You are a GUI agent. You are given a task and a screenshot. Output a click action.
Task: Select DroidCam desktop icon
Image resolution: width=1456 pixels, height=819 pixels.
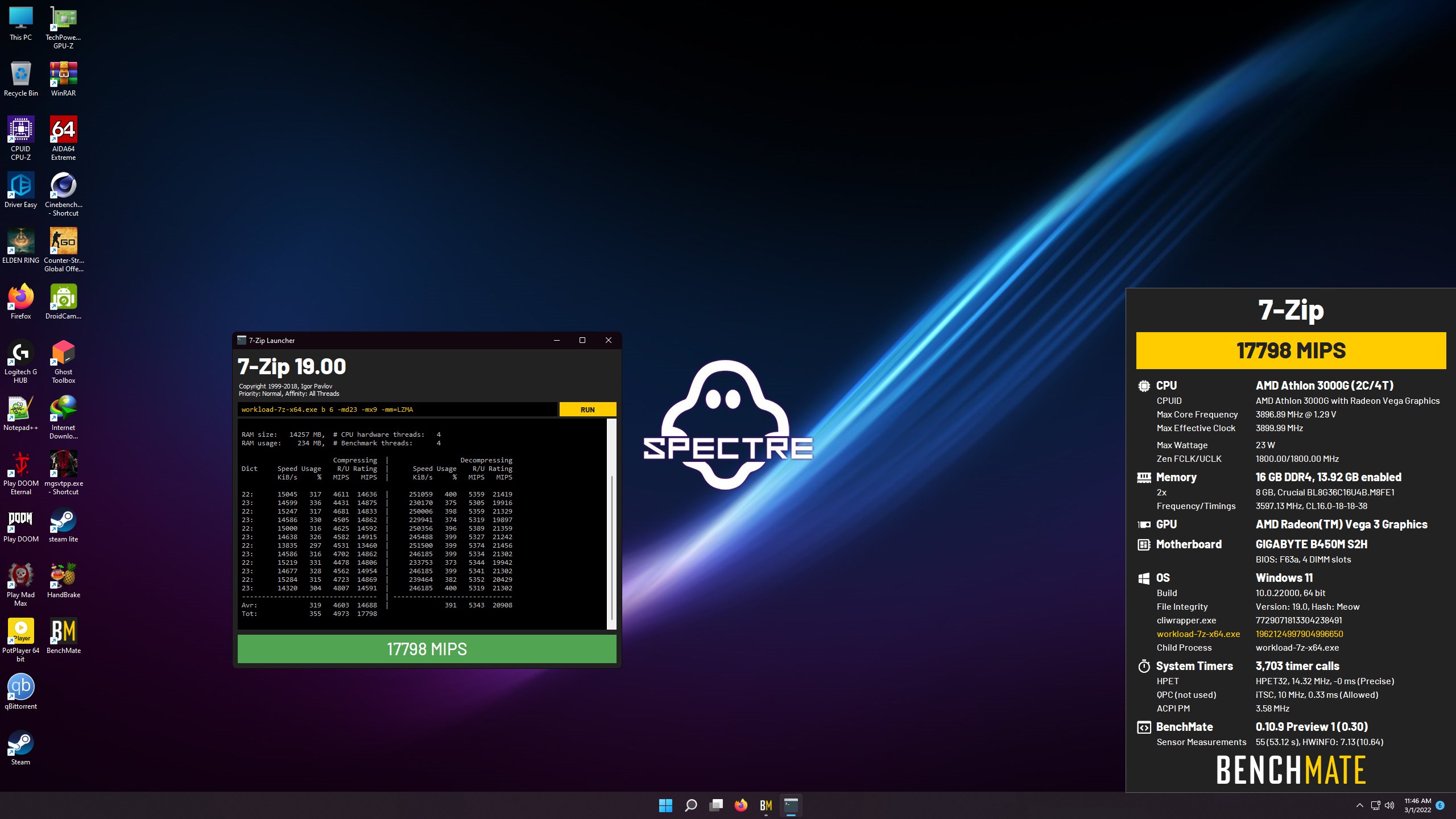click(63, 302)
